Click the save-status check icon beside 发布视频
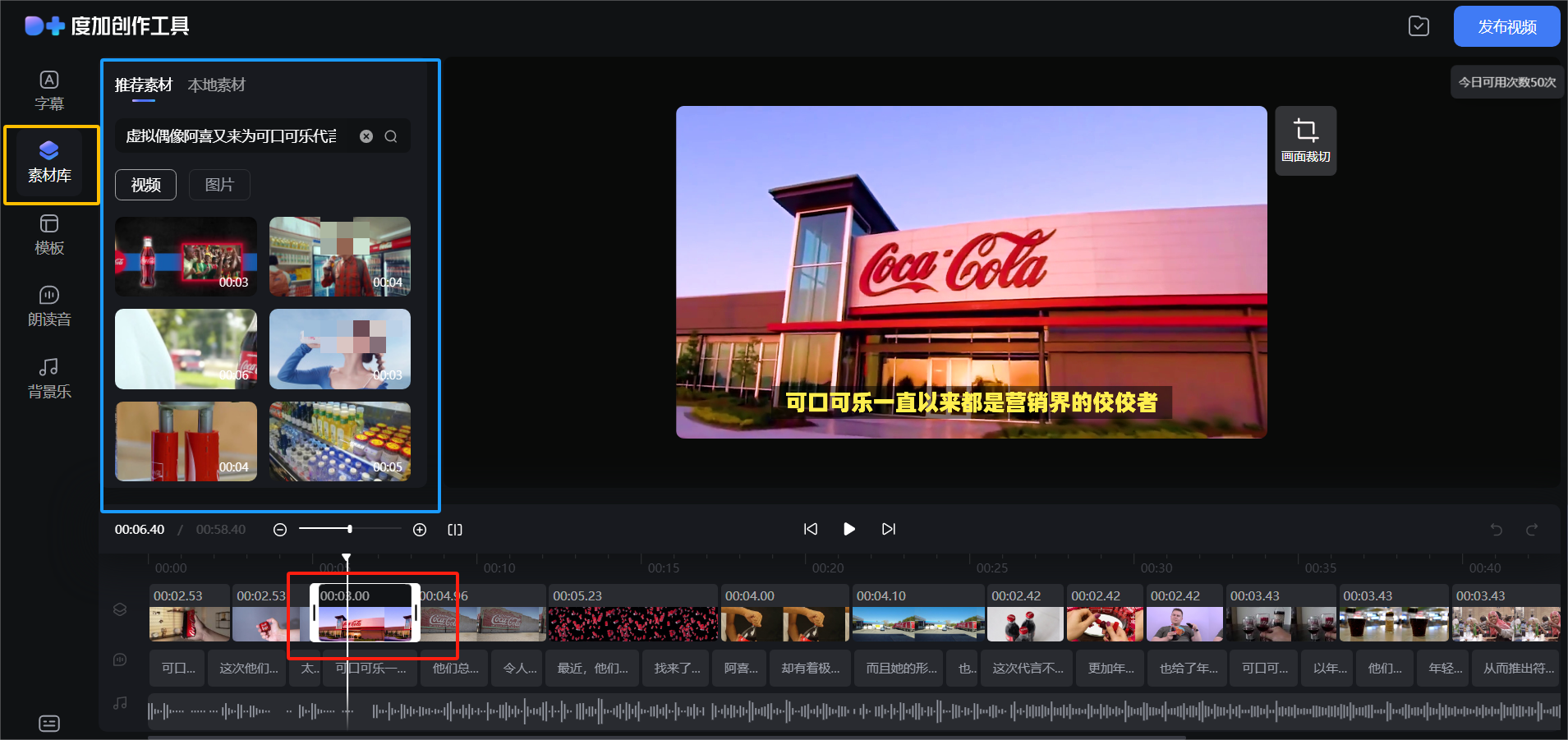Screen dimensions: 1568x740 coord(1419,26)
